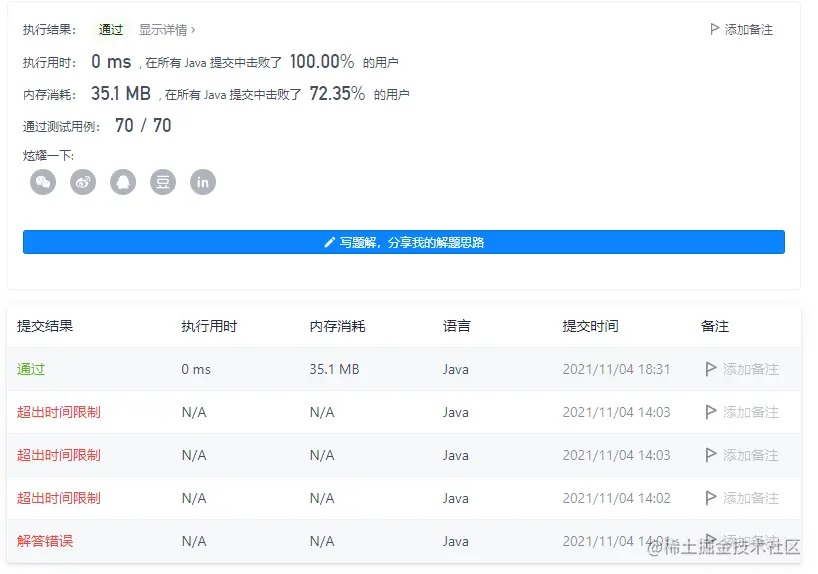Click the 2021/11/04 18:31 timestamp
Image resolution: width=818 pixels, height=574 pixels.
[x=616, y=369]
